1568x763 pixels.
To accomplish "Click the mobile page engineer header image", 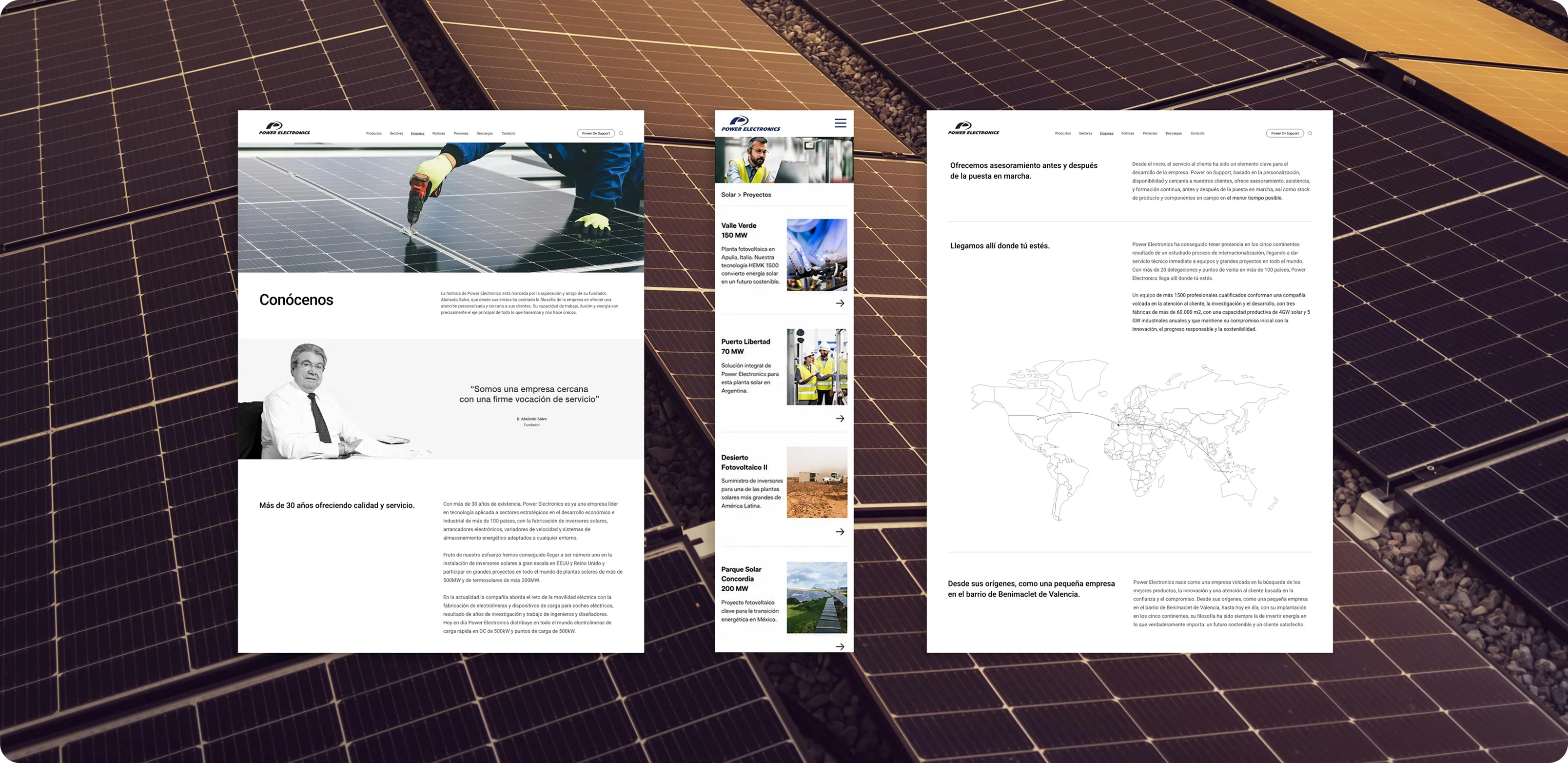I will 784,160.
